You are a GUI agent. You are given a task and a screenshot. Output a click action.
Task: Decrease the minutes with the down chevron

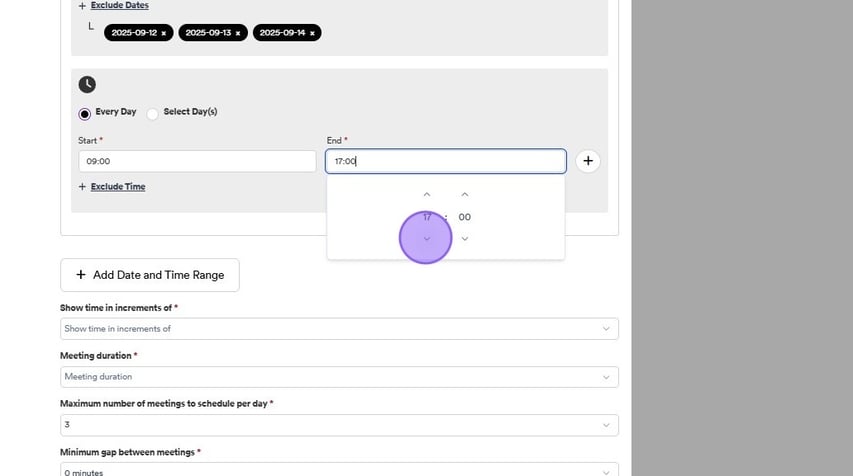pyautogui.click(x=464, y=239)
